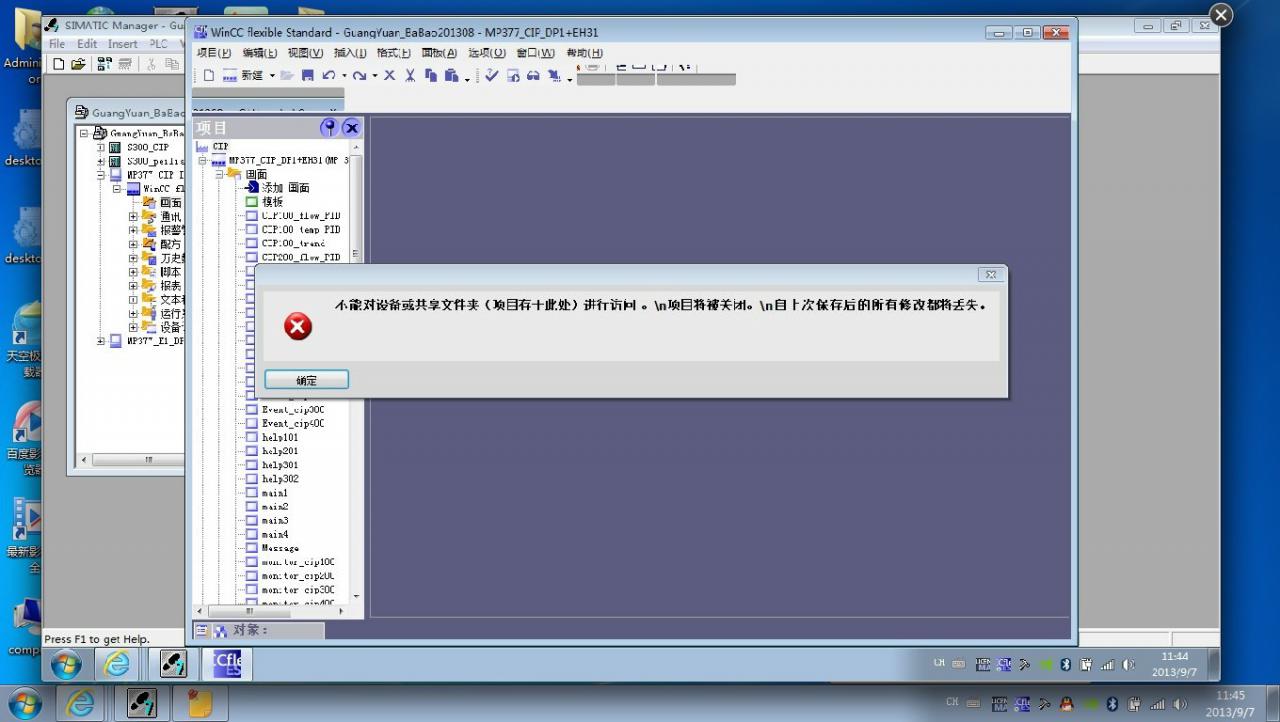This screenshot has height=722, width=1280.
Task: Open the 选项(O) menu in WinCC flexible
Action: [x=487, y=53]
